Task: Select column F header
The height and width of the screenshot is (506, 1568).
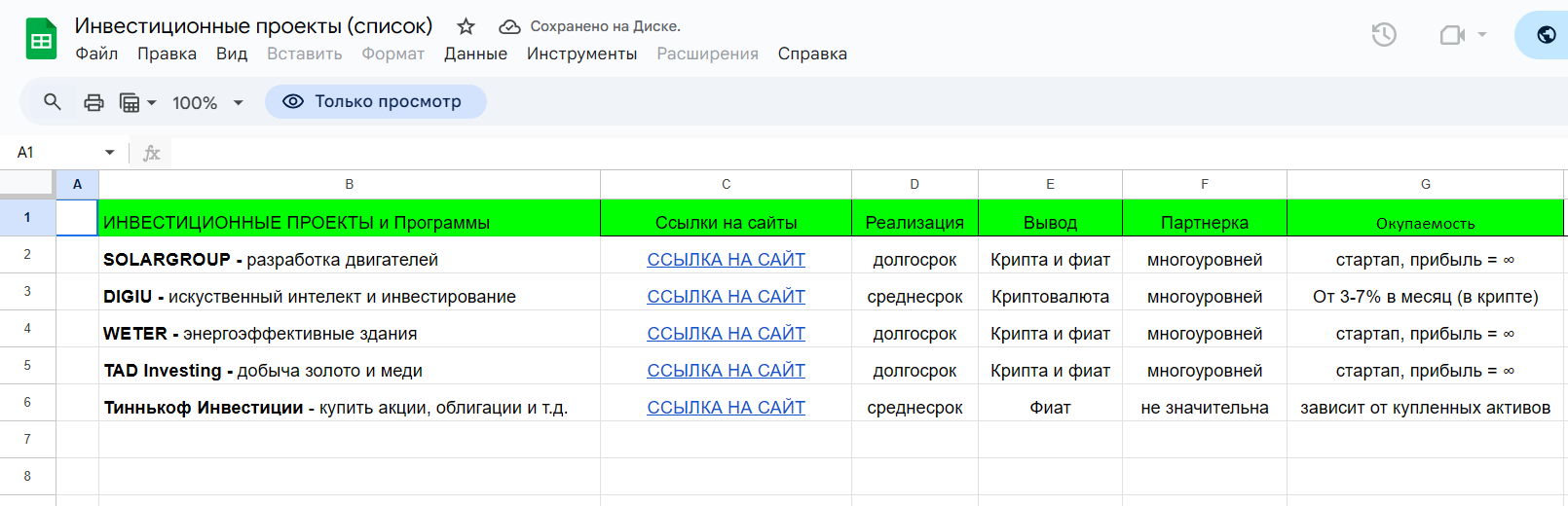Action: pos(1205,184)
